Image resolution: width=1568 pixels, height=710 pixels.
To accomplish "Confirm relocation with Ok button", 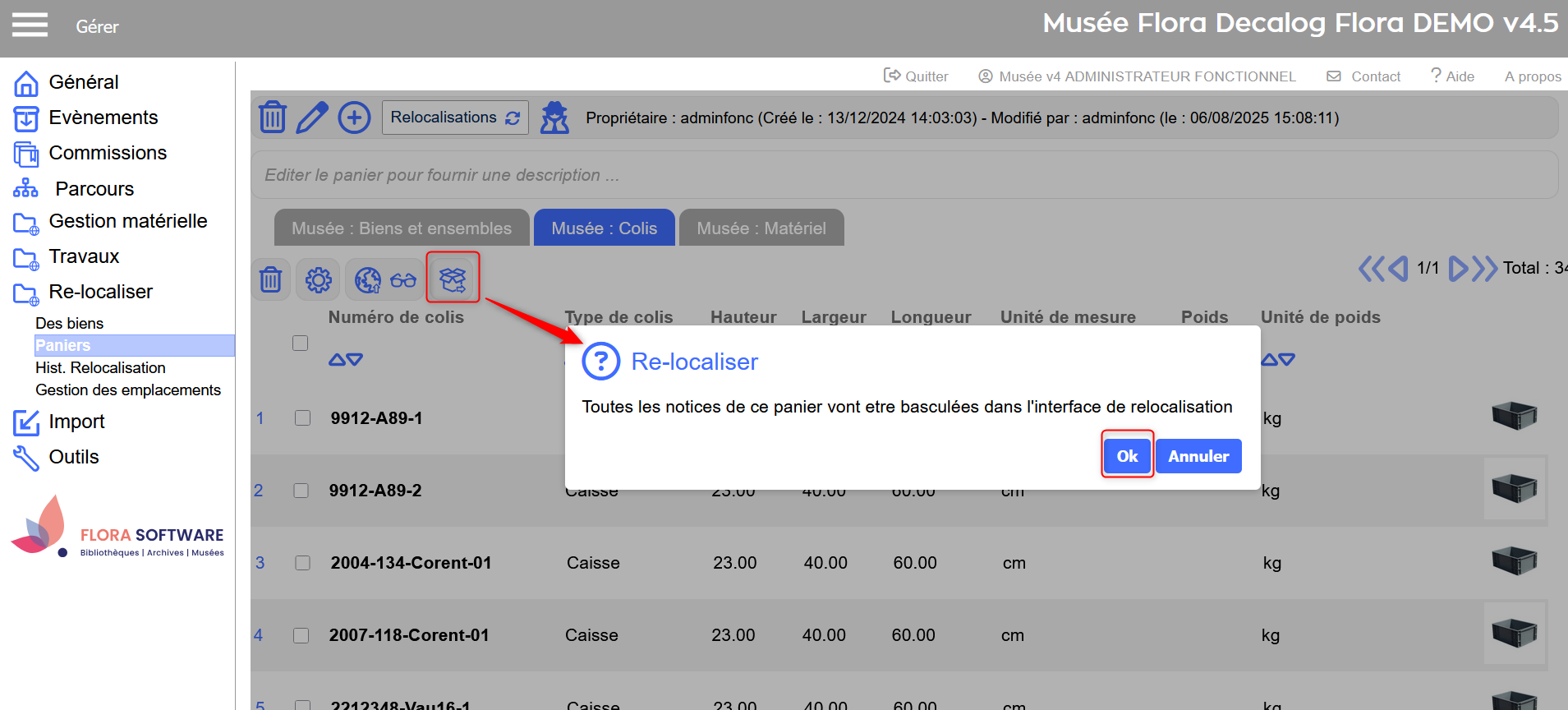I will 1127,456.
